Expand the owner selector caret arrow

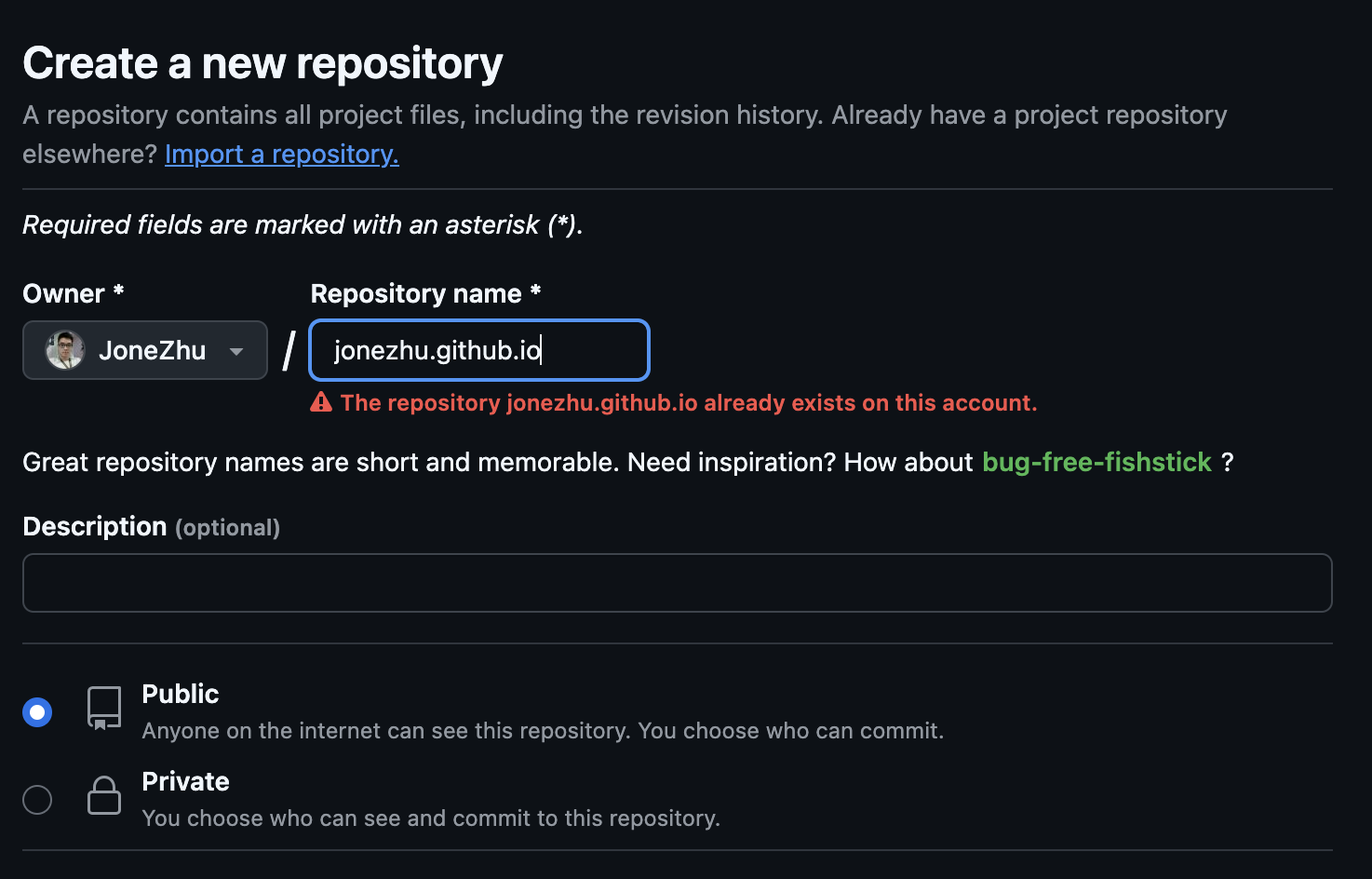(236, 351)
